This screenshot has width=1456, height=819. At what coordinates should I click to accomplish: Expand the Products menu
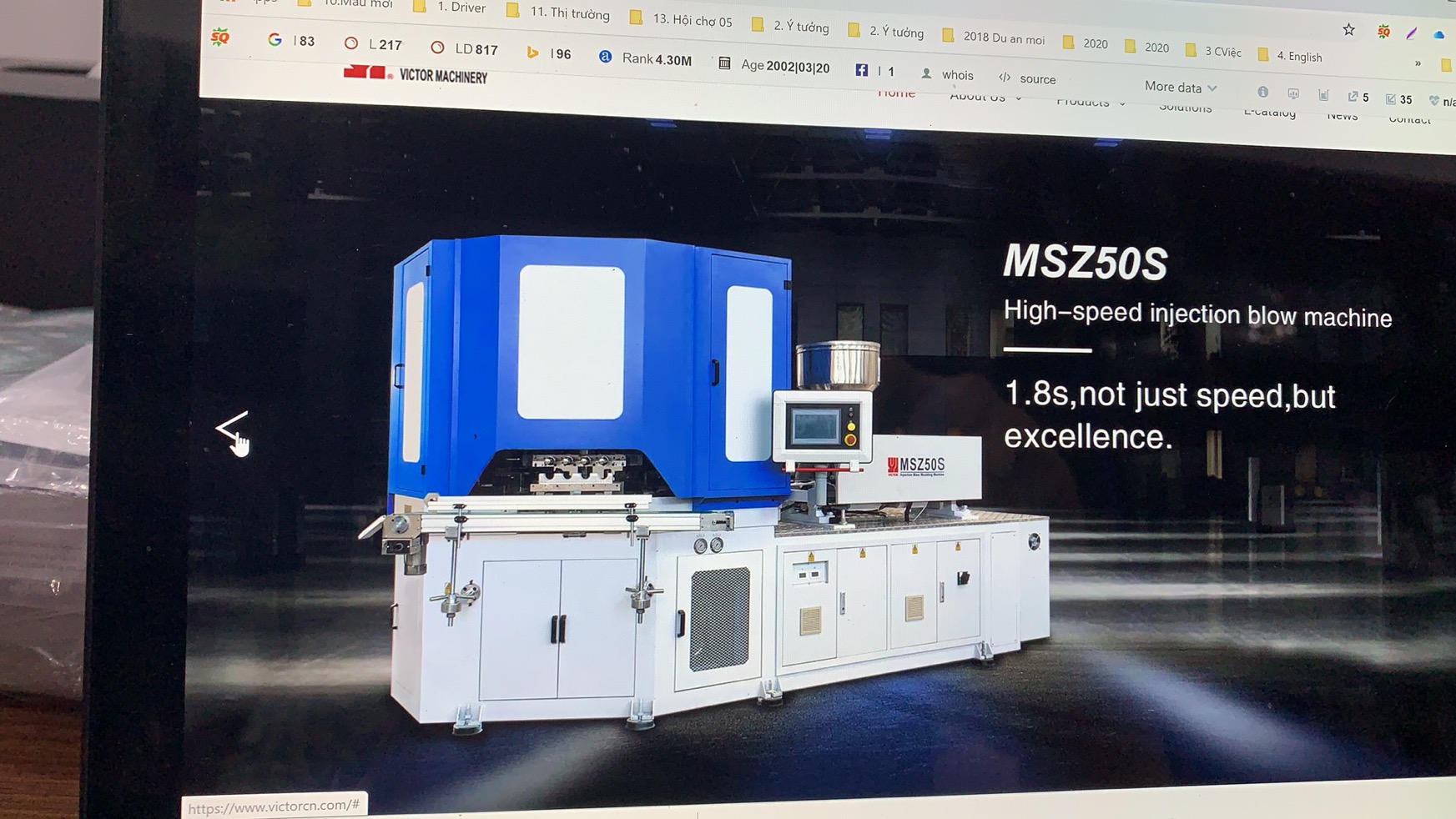click(x=1090, y=102)
